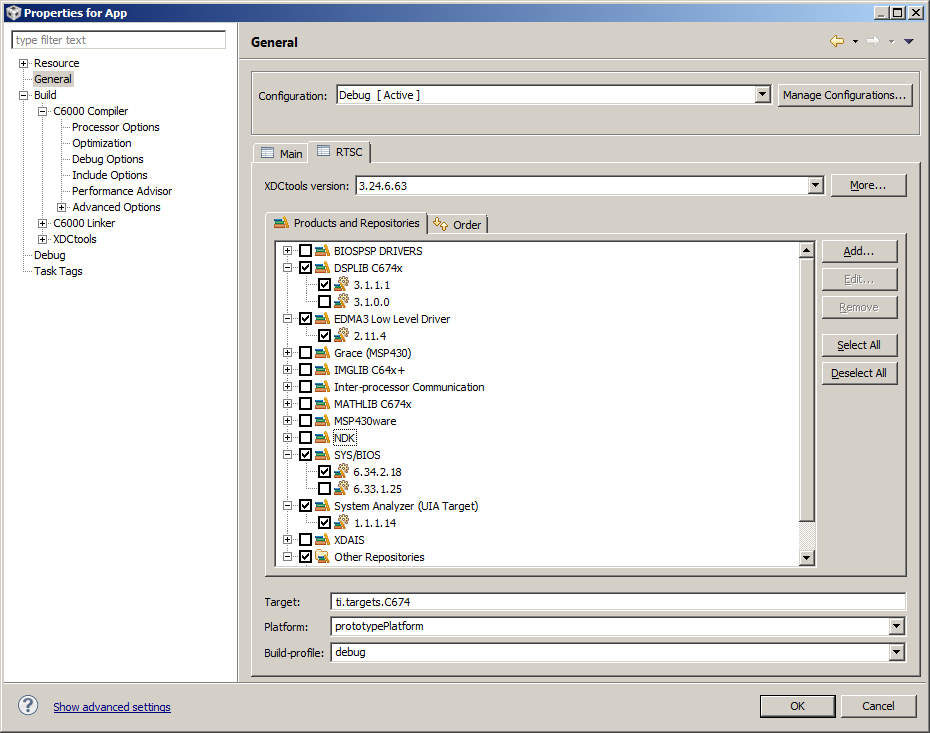930x733 pixels.
Task: Select Processor Options in the tree
Action: pyautogui.click(x=116, y=127)
